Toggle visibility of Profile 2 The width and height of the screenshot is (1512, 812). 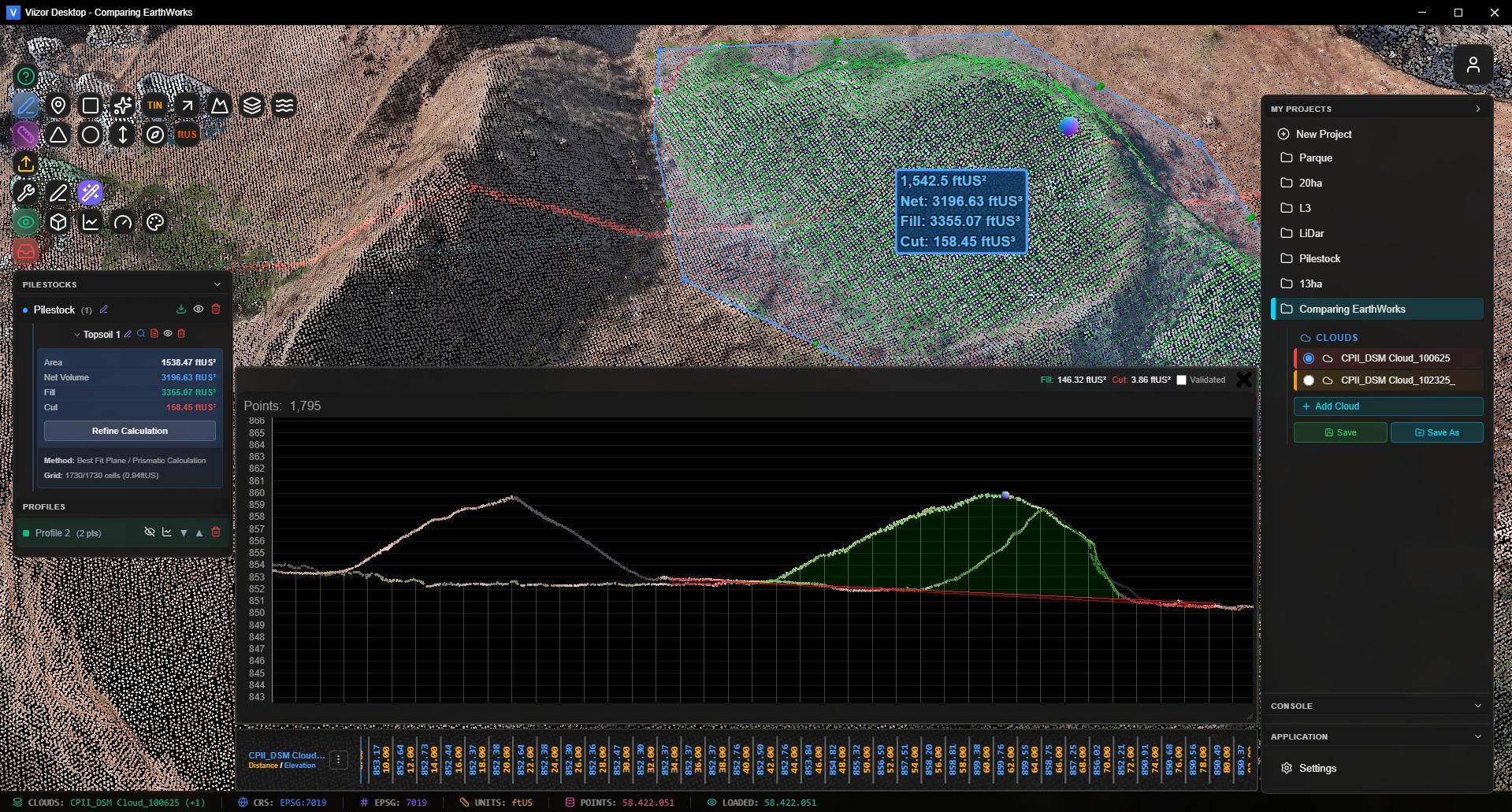tap(149, 533)
